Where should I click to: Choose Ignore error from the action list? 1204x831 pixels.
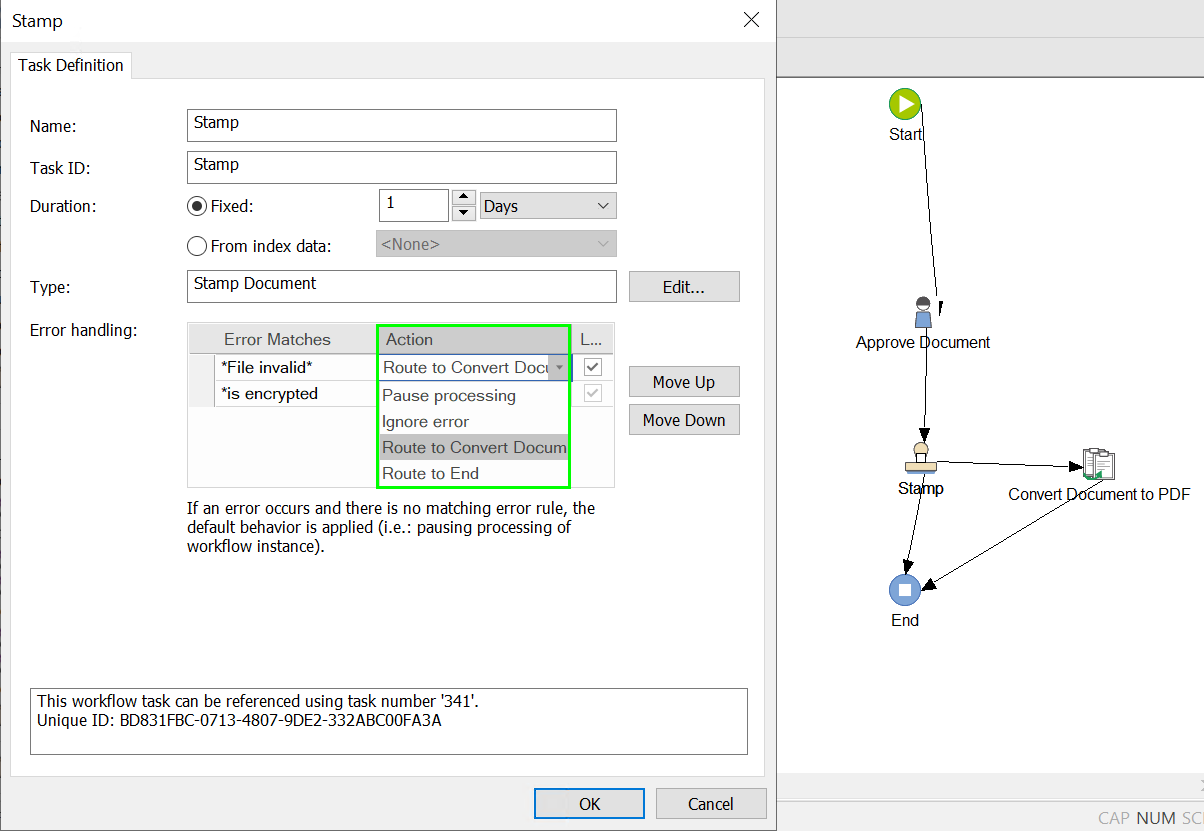point(474,421)
